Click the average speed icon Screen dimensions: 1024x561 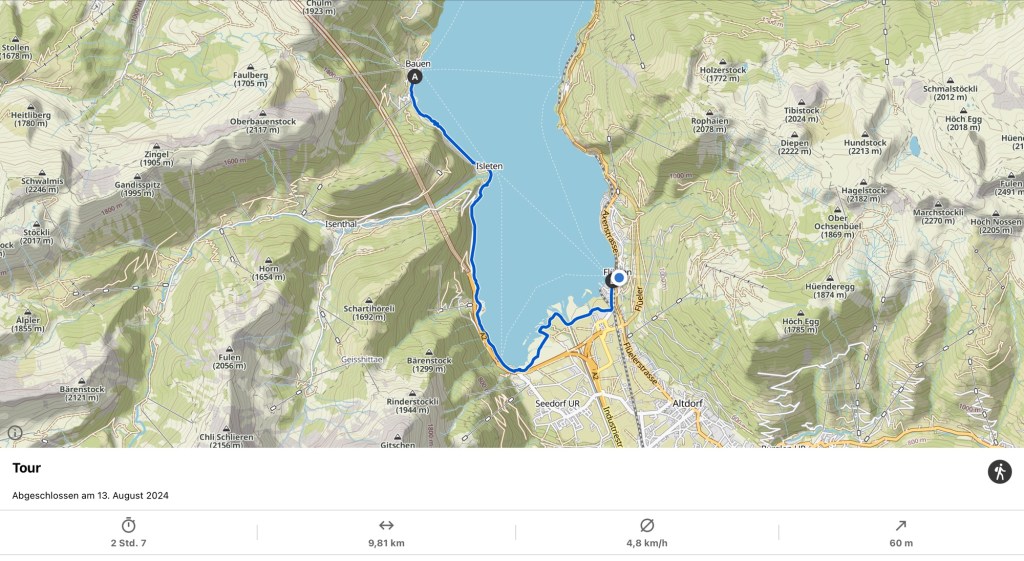point(647,525)
